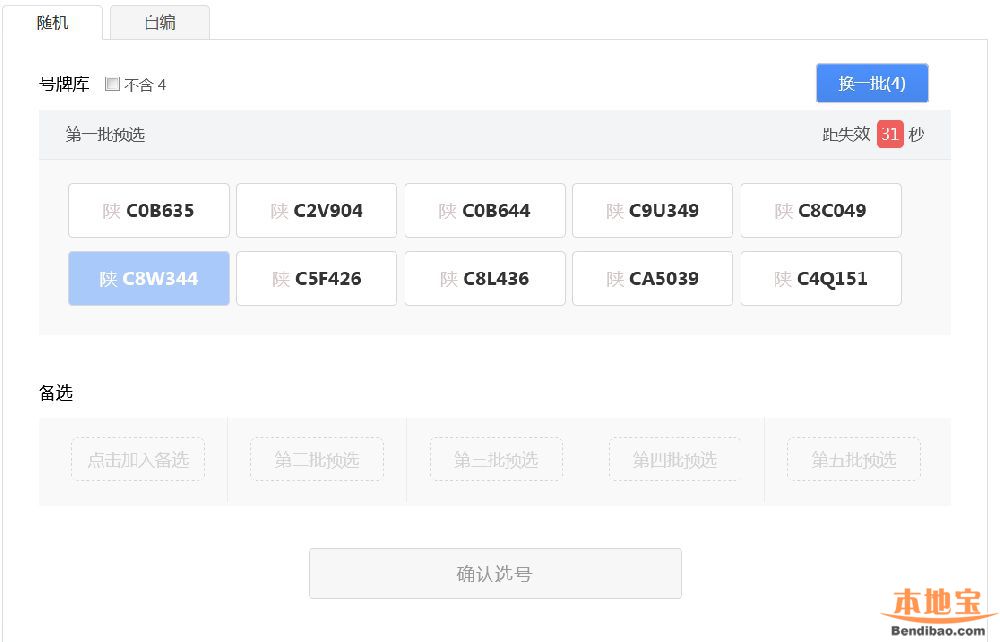Select the 第五批预选 backup slot
1000x642 pixels.
pos(853,459)
